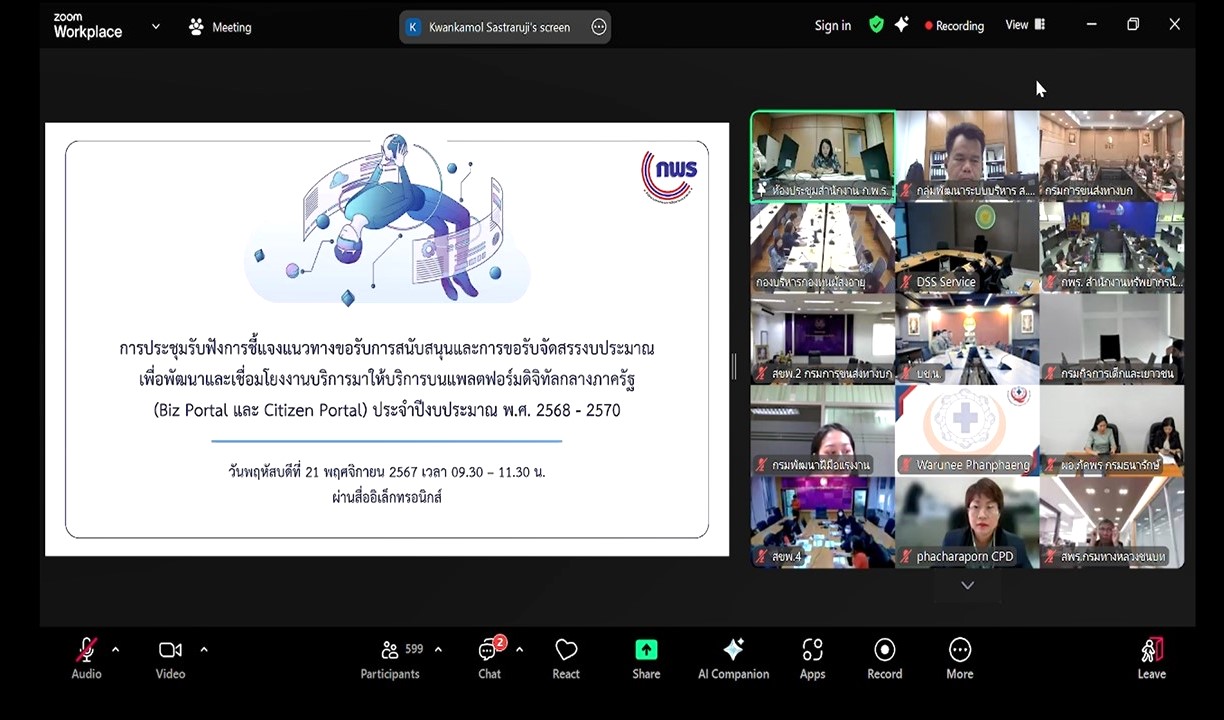The width and height of the screenshot is (1224, 720).
Task: Open the Chat panel
Action: [x=489, y=659]
